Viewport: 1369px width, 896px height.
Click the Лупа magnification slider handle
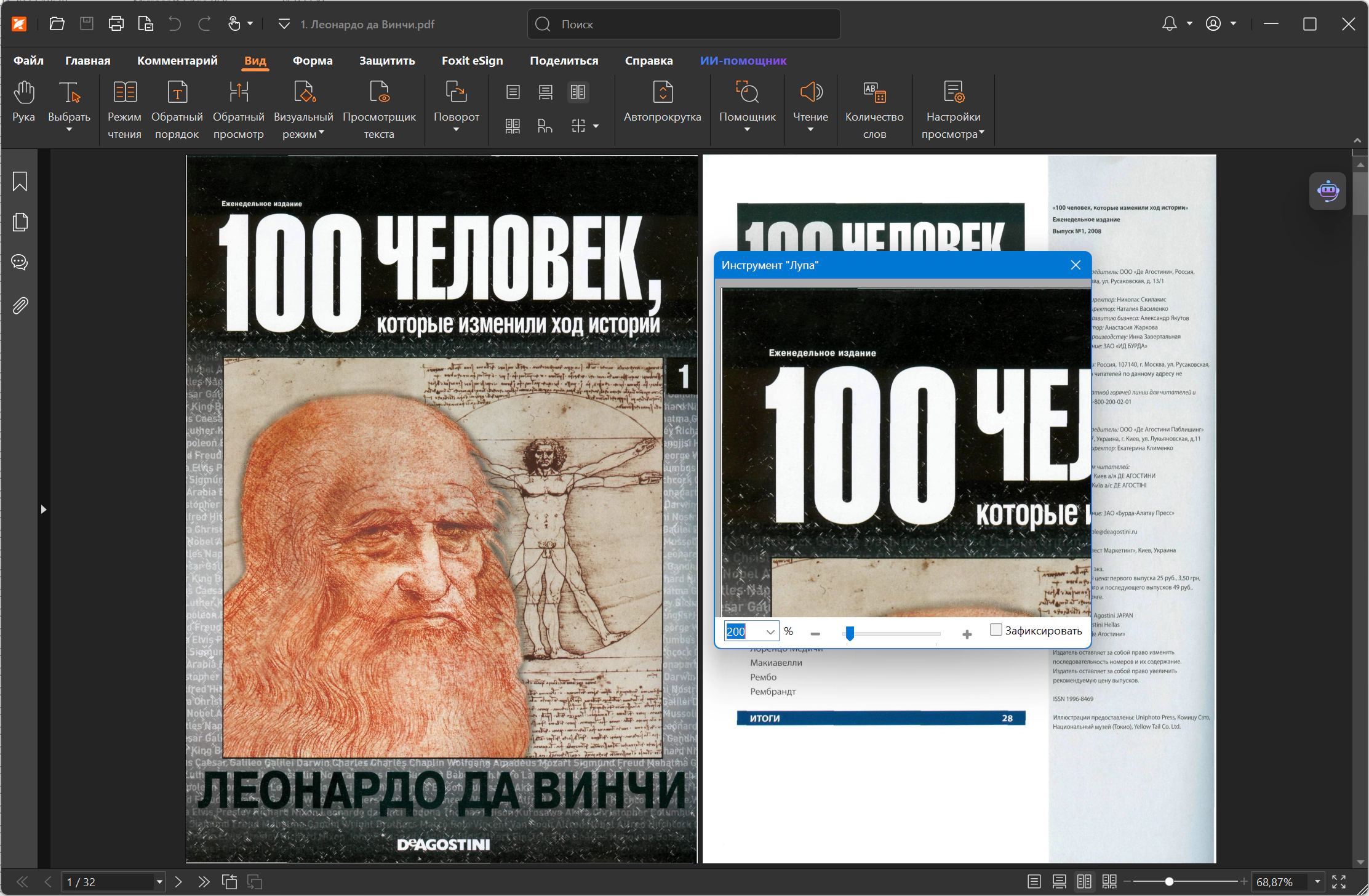pos(850,633)
